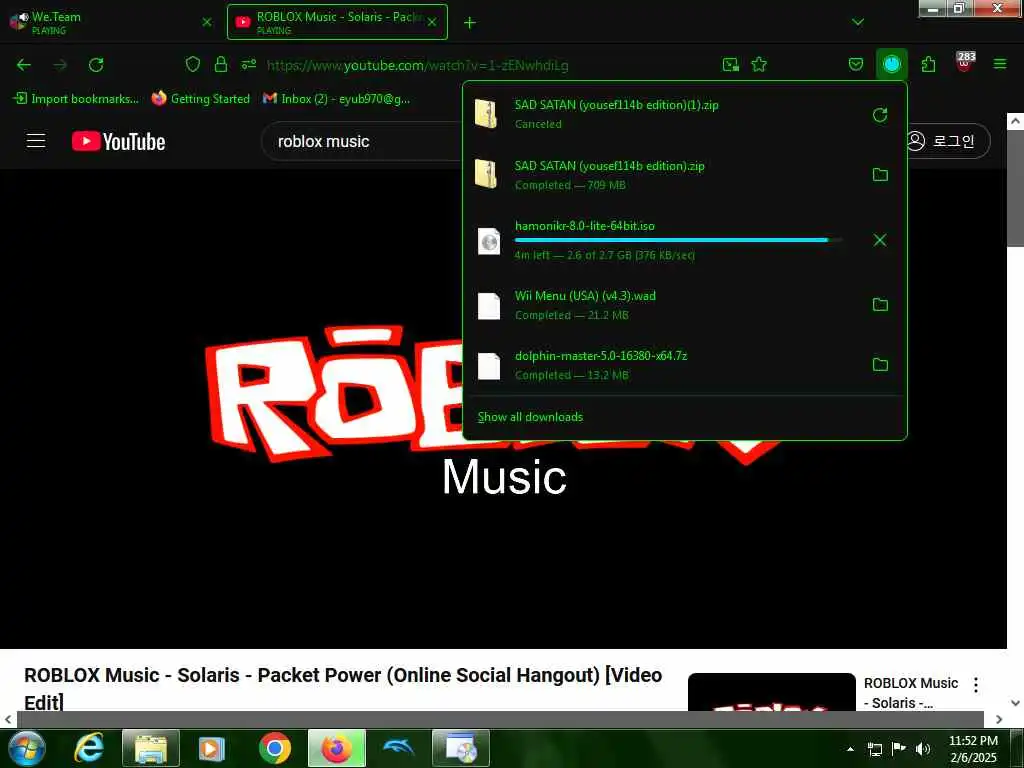Open the Gmail Inbox (2) bookmark
Screen dimensions: 1024x768
pyautogui.click(x=336, y=99)
